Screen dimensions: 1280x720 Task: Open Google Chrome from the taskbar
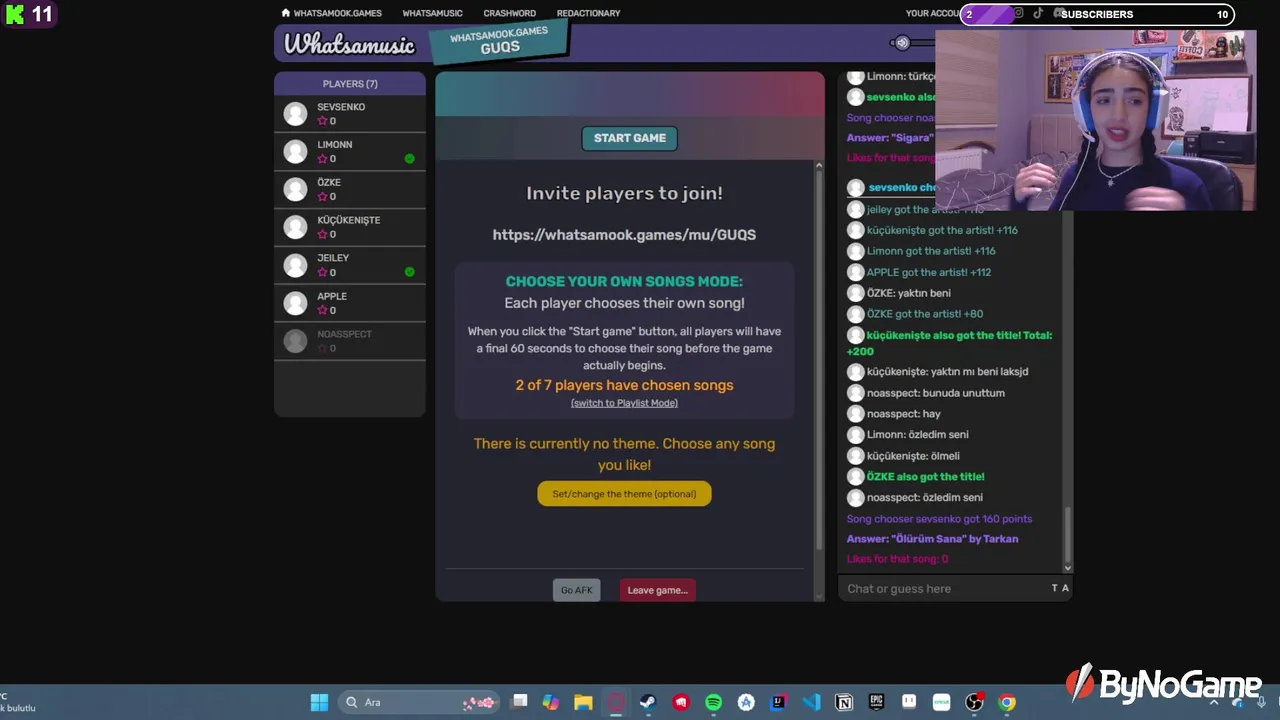pos(1007,702)
